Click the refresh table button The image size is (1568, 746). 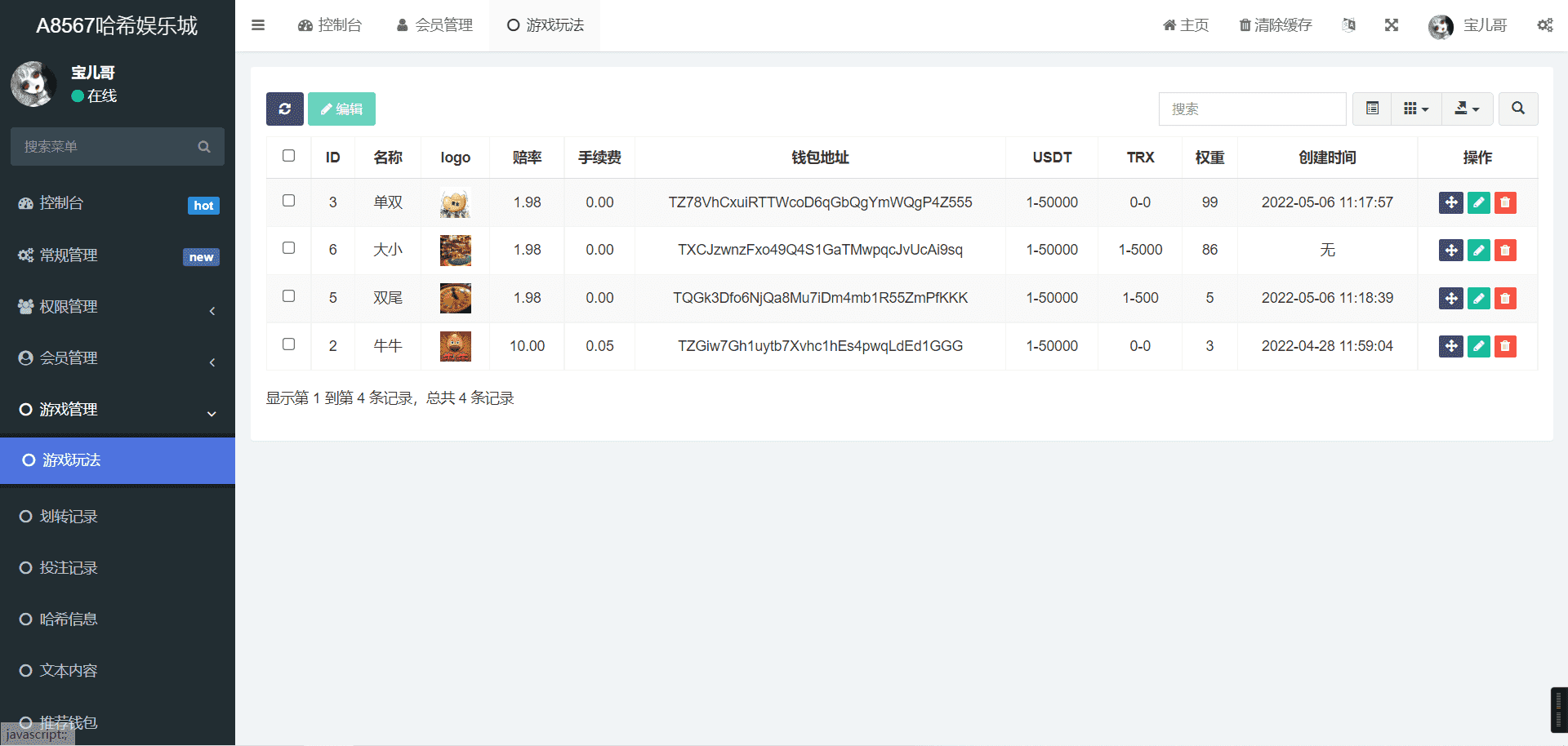pos(284,109)
